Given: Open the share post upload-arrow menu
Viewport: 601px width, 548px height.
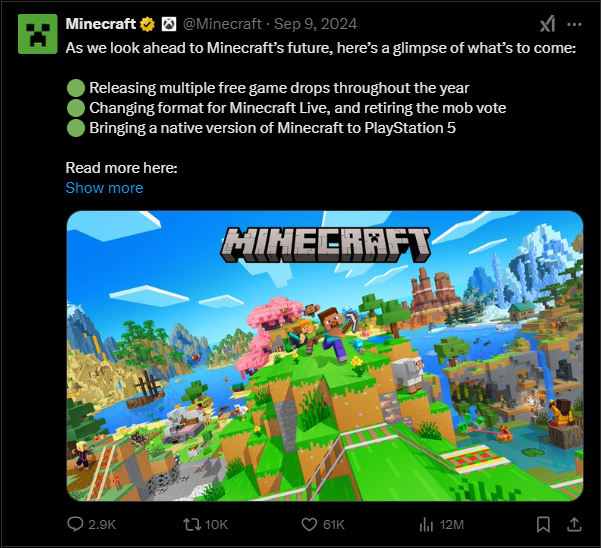Looking at the screenshot, I should 574,524.
